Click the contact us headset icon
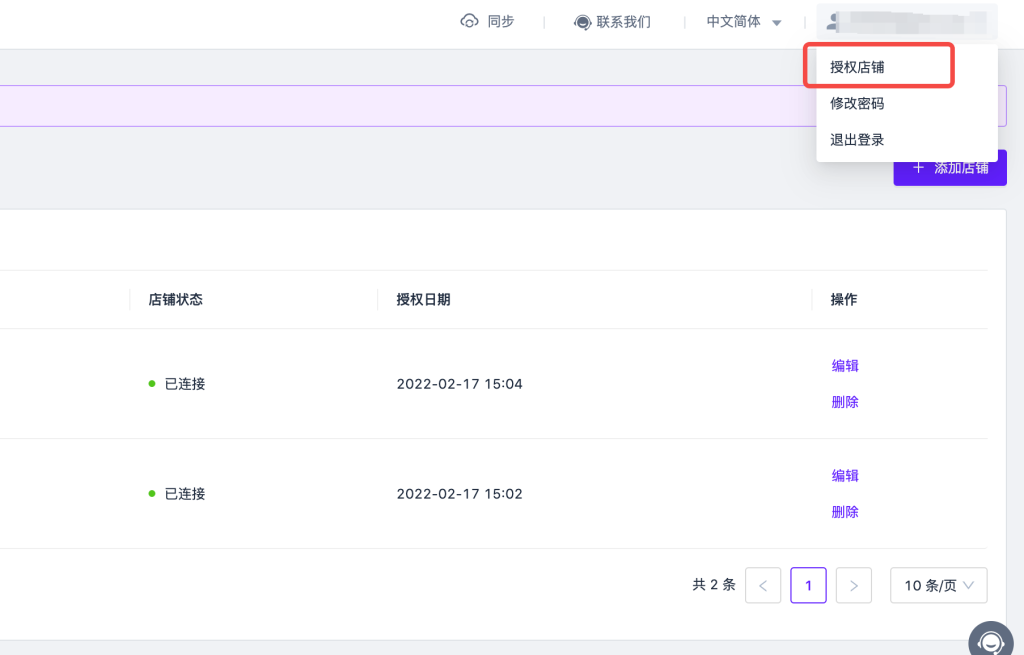Screen dimensions: 1024x655 [582, 22]
